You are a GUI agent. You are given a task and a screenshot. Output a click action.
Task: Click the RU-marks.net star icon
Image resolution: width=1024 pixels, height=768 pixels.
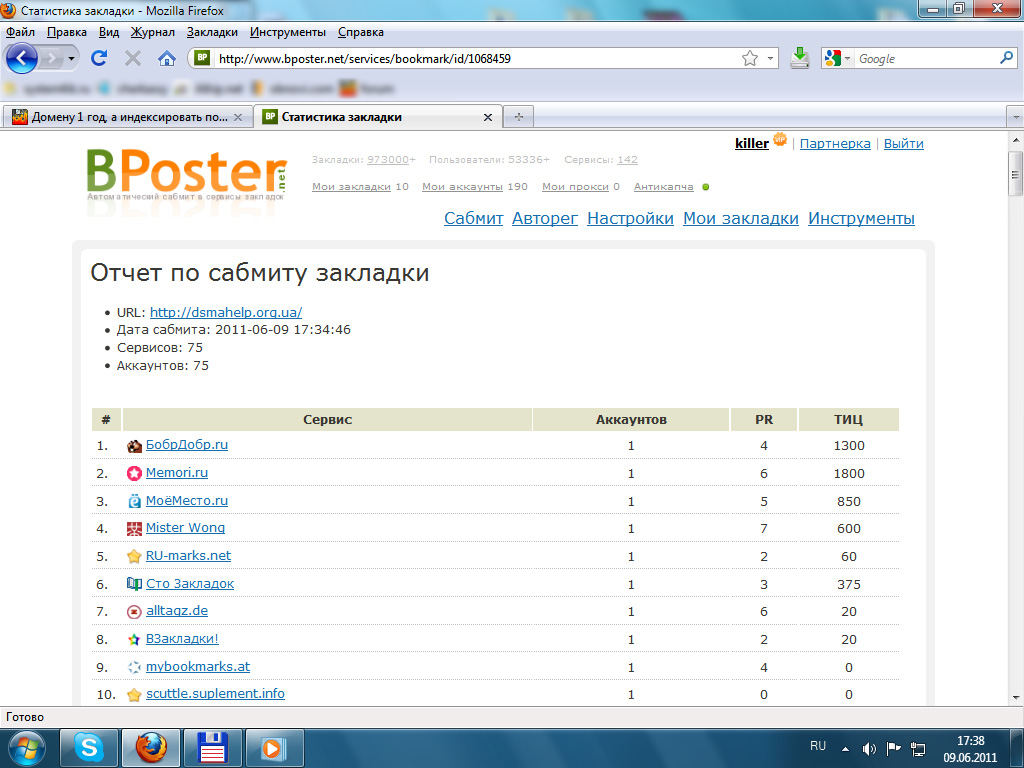point(134,556)
